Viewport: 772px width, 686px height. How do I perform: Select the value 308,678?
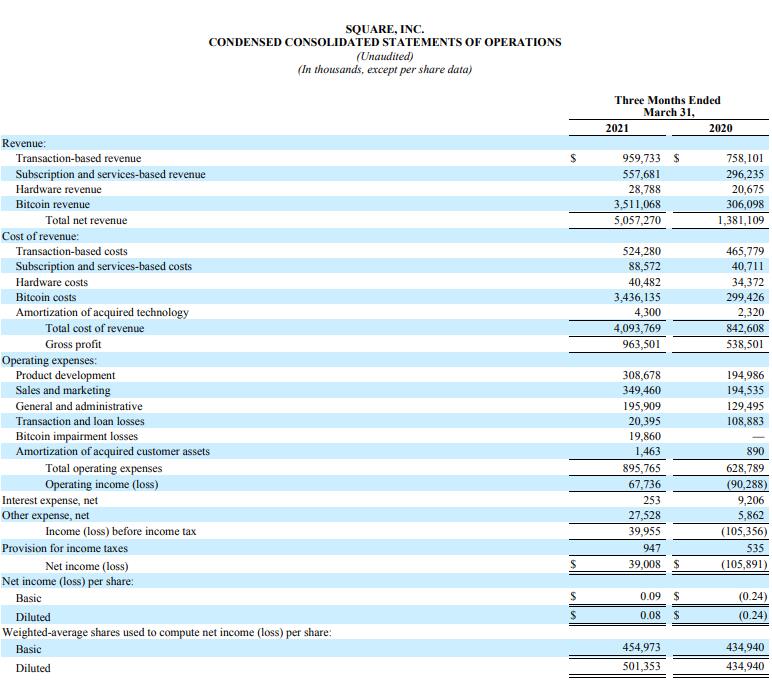pos(642,375)
